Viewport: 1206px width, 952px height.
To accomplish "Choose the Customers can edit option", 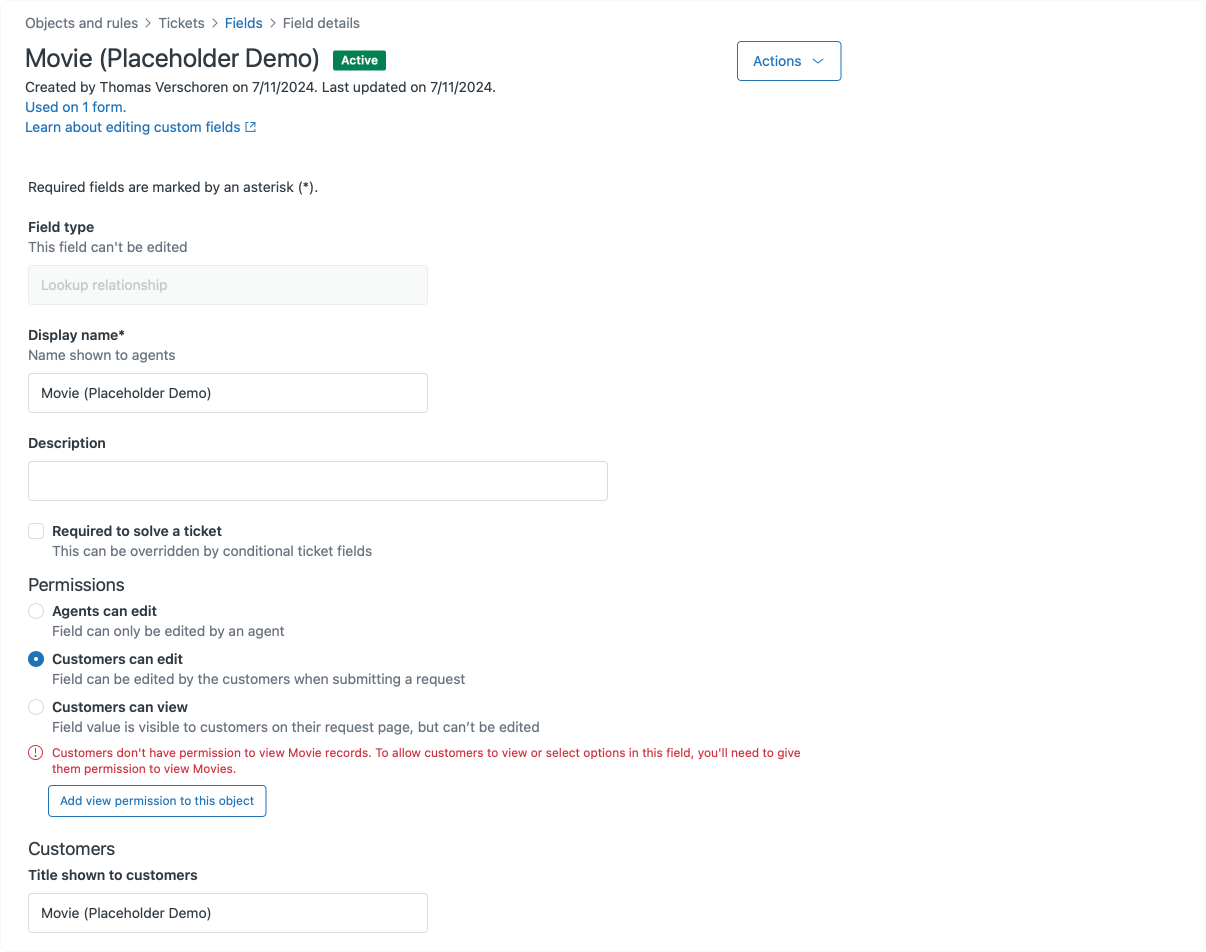I will (36, 659).
